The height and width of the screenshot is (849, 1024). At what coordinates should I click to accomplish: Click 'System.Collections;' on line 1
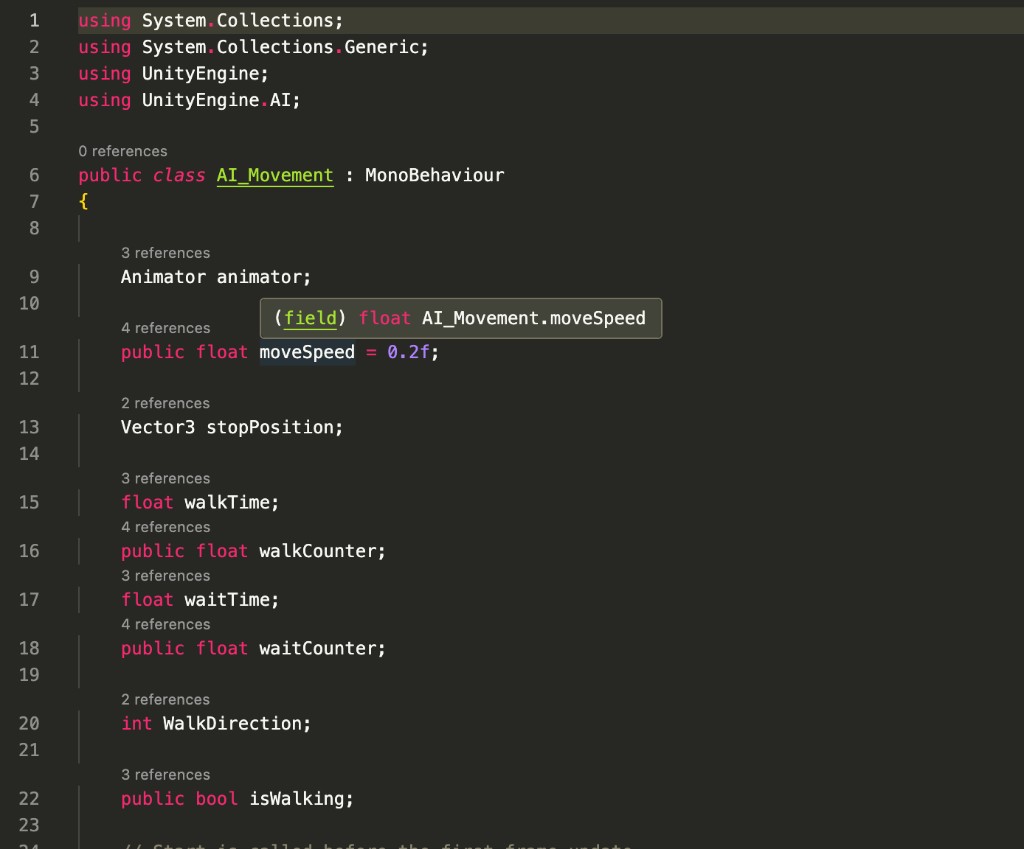pos(242,21)
